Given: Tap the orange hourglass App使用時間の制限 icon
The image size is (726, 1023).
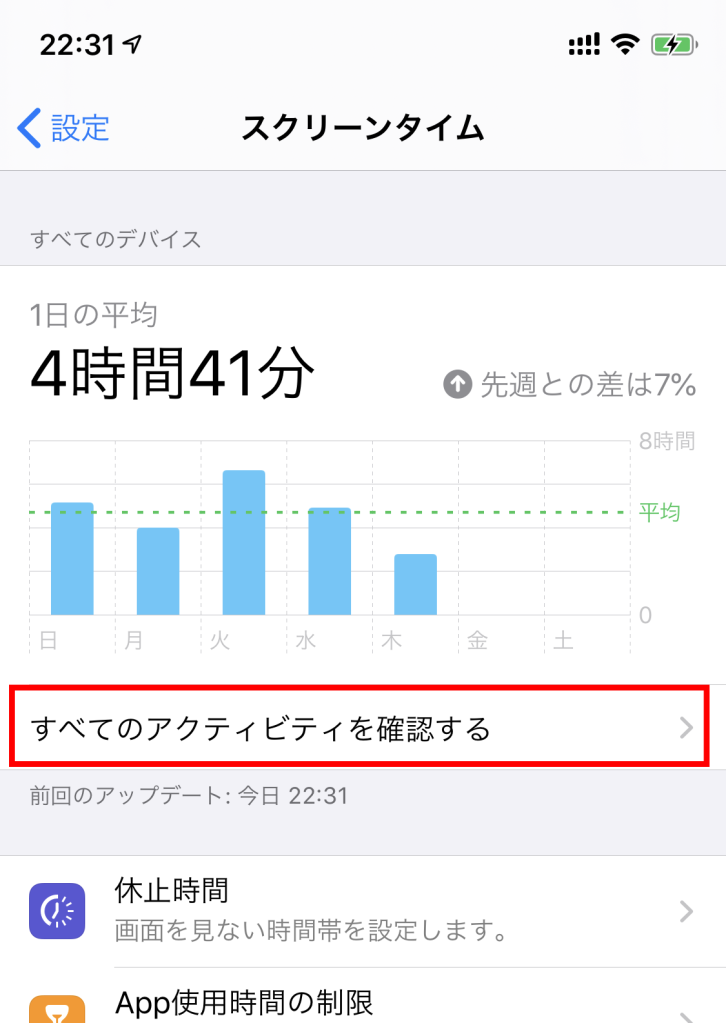Looking at the screenshot, I should (x=57, y=1009).
